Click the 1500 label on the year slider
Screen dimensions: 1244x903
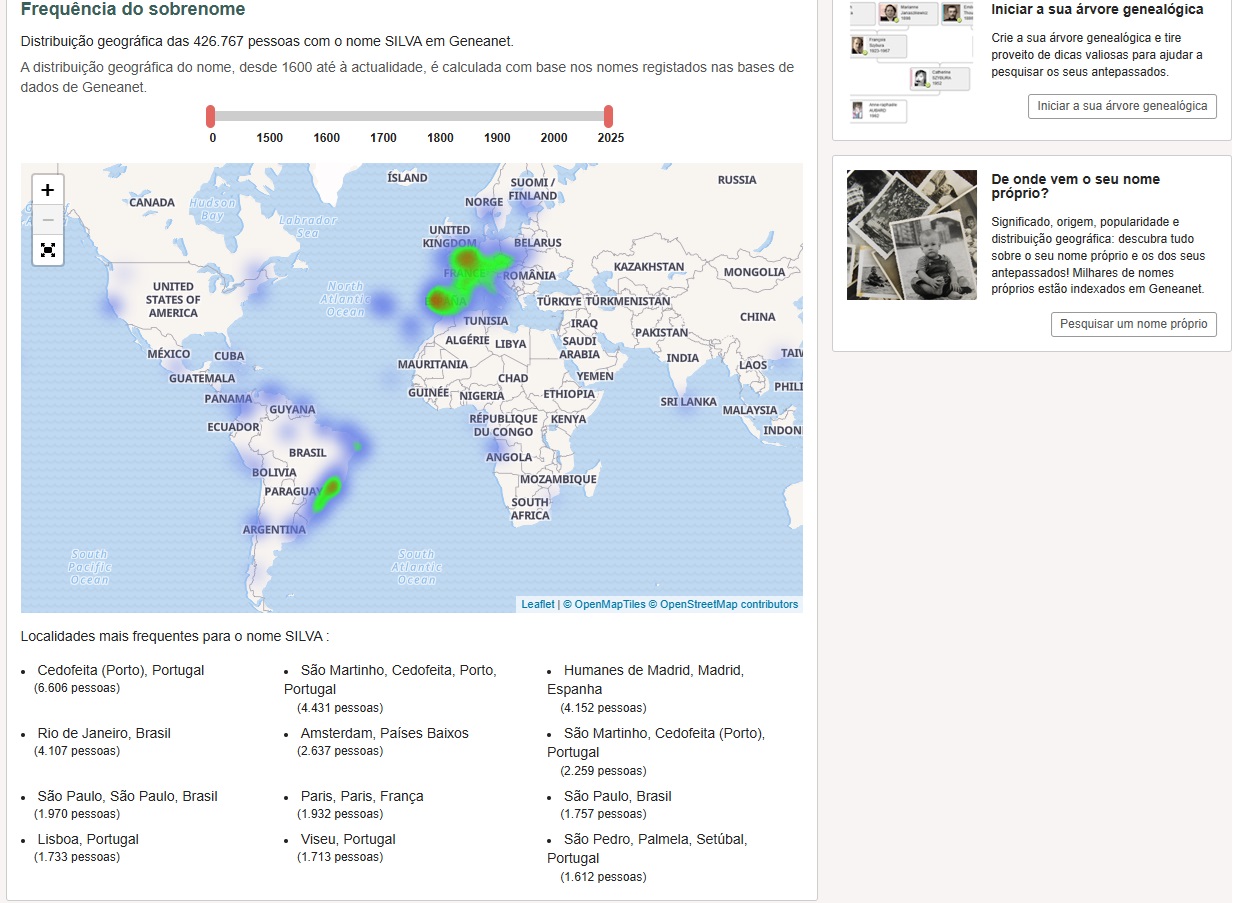click(270, 138)
